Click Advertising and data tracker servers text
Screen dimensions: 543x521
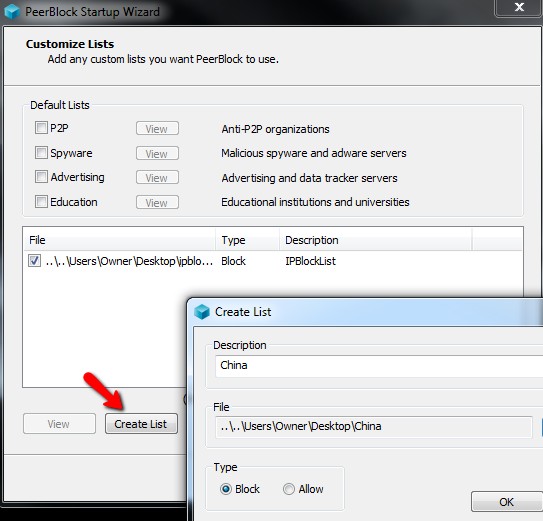[x=309, y=178]
